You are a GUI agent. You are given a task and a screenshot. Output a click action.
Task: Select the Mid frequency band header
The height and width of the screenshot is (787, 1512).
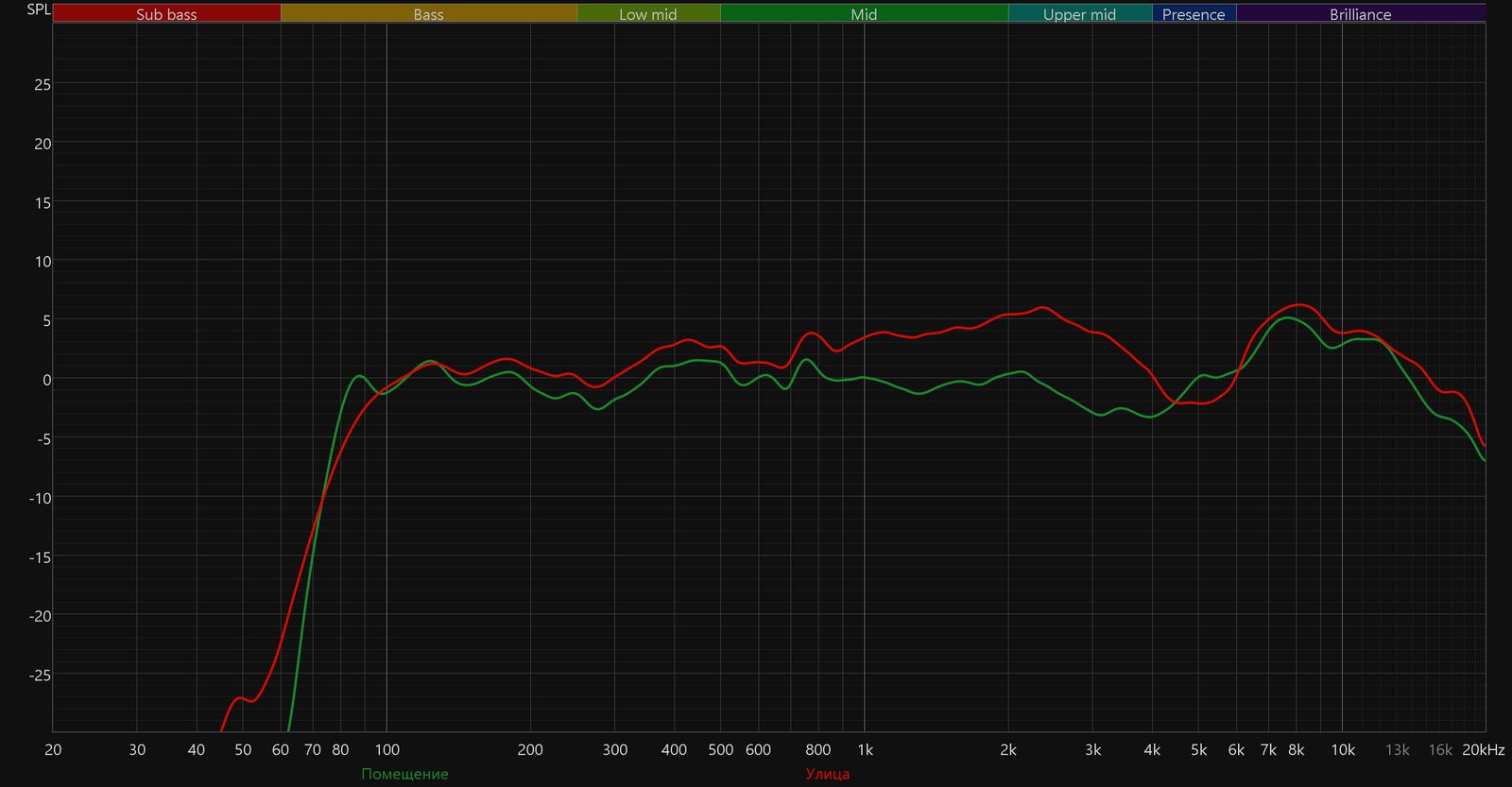[x=864, y=13]
